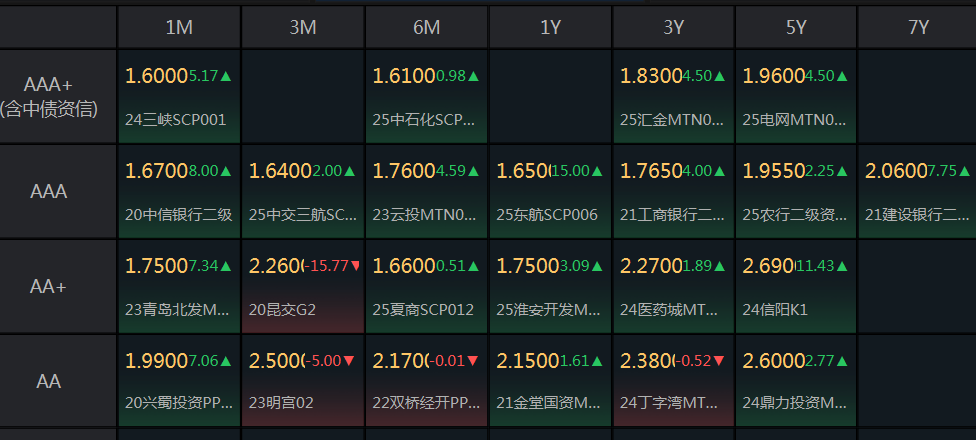Click the 24信阳K1 bond name
The width and height of the screenshot is (976, 440).
click(775, 309)
